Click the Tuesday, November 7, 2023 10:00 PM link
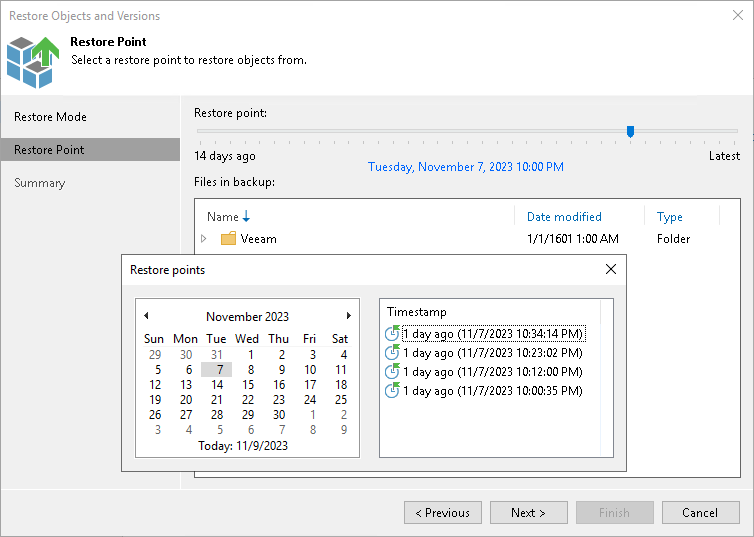 point(465,167)
